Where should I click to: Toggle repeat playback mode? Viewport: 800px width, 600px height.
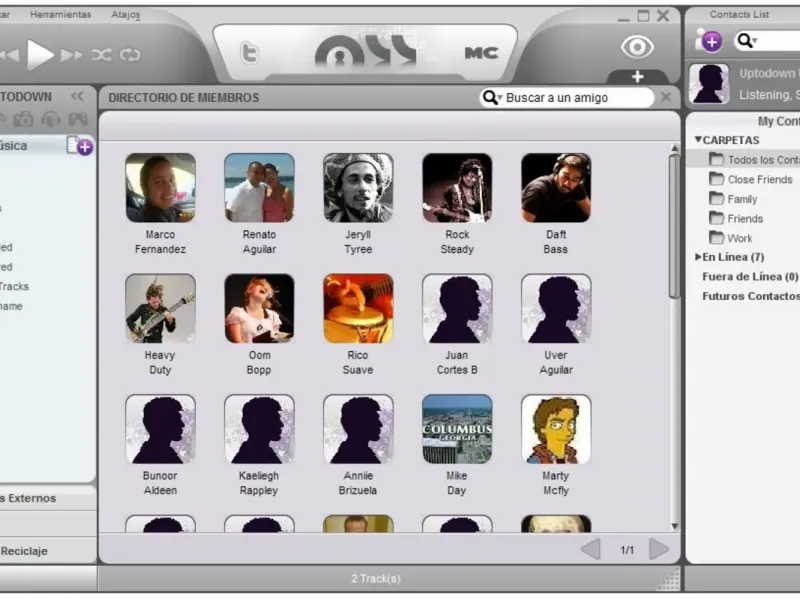tap(130, 55)
